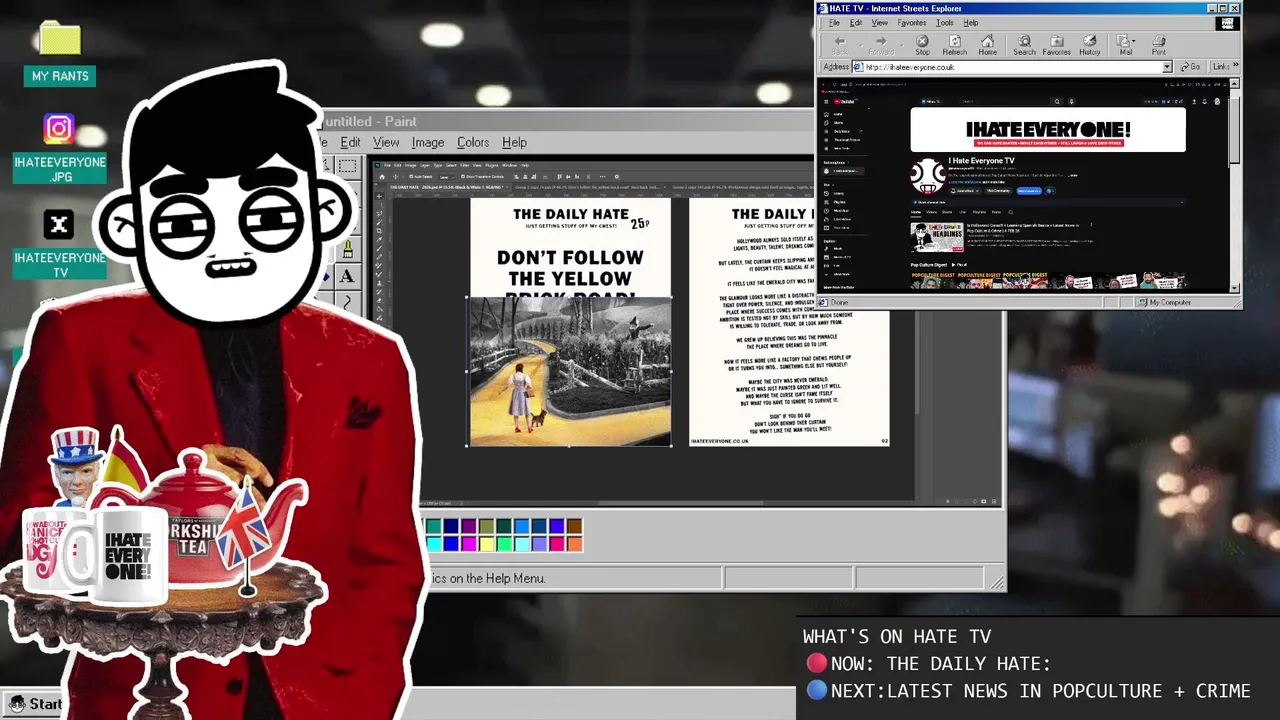1280x720 pixels.
Task: Click the 'Pop Culture Digest' section heading
Action: 929,265
